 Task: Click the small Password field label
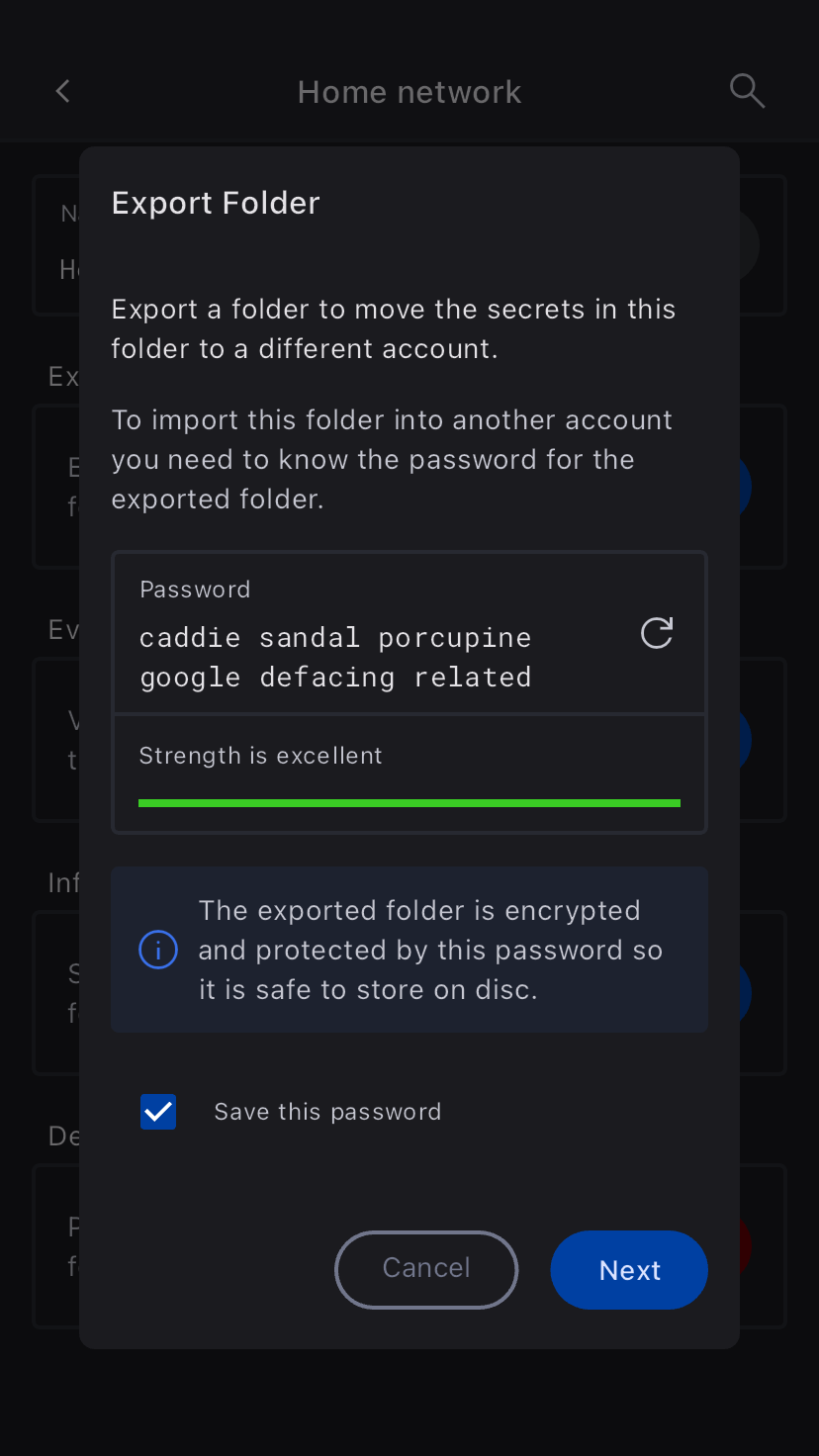click(x=195, y=590)
